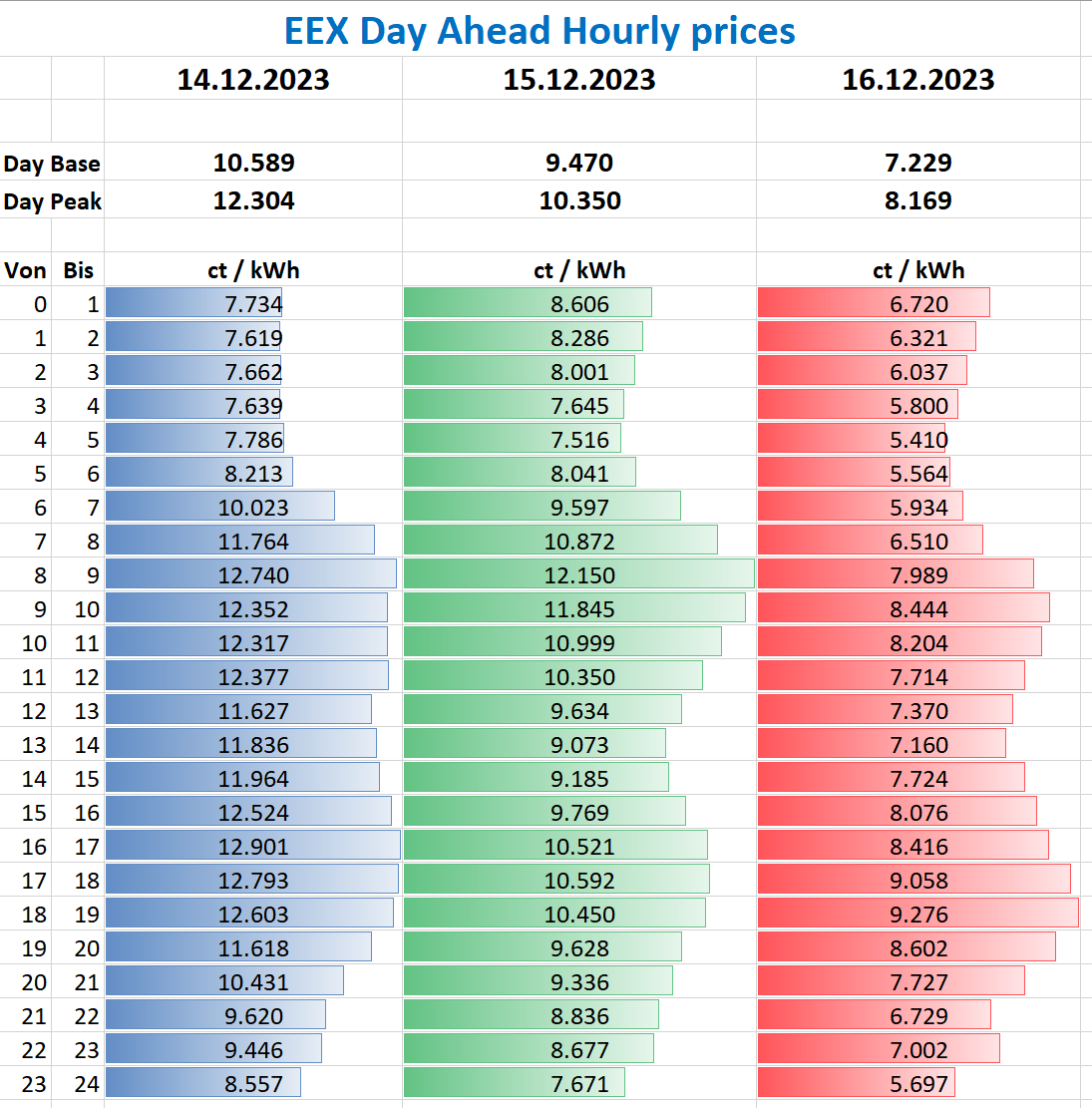1092x1108 pixels.
Task: Select the green cell showing 12.150
Action: coord(578,574)
